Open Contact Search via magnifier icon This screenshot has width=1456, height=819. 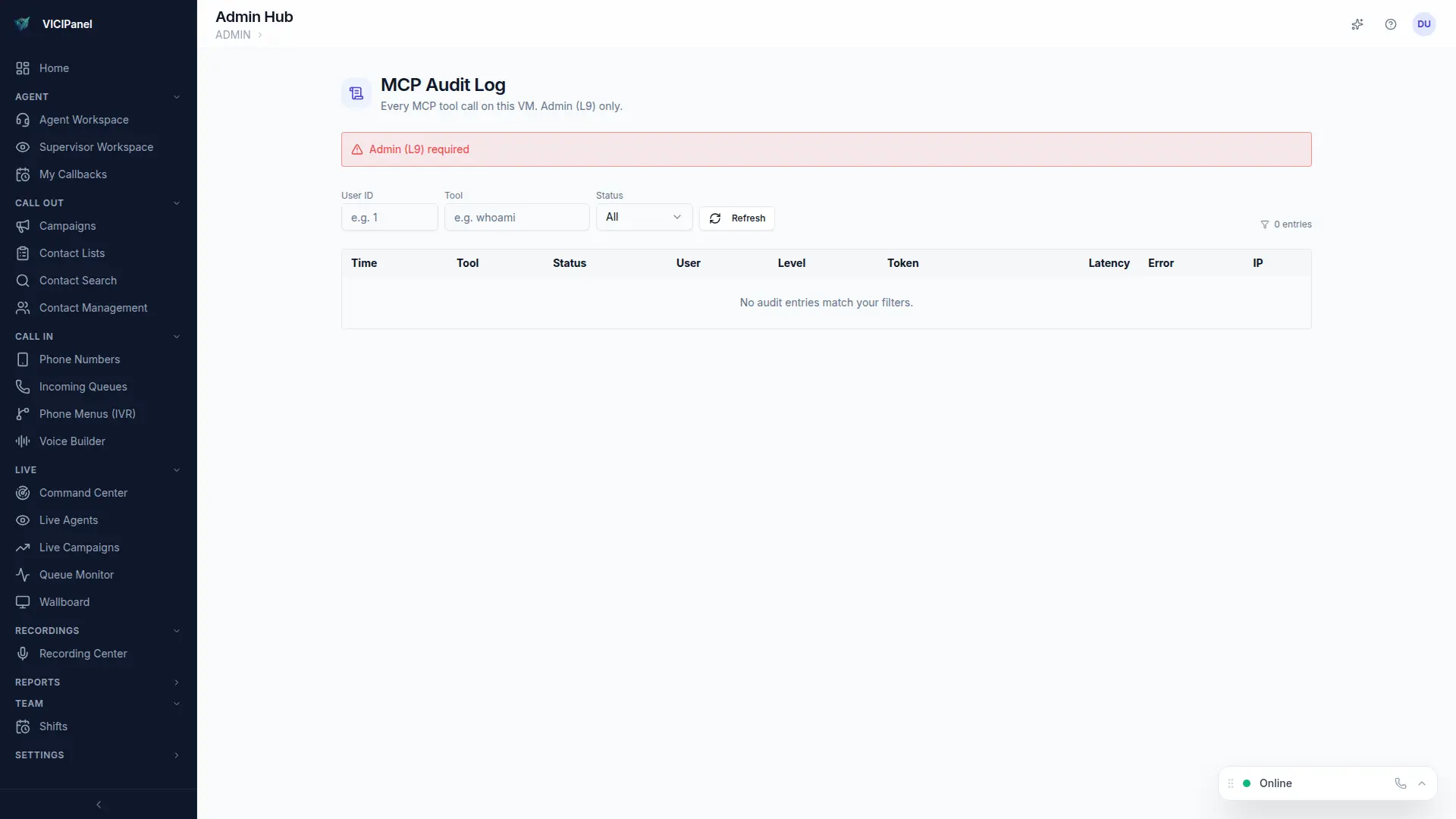(23, 281)
